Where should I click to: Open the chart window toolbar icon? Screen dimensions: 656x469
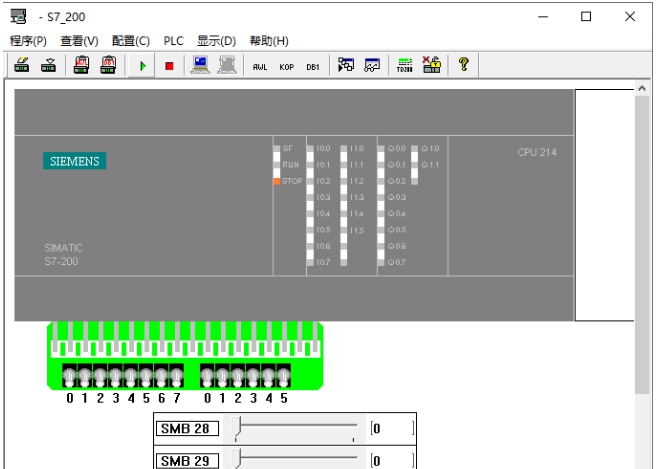pyautogui.click(x=372, y=65)
